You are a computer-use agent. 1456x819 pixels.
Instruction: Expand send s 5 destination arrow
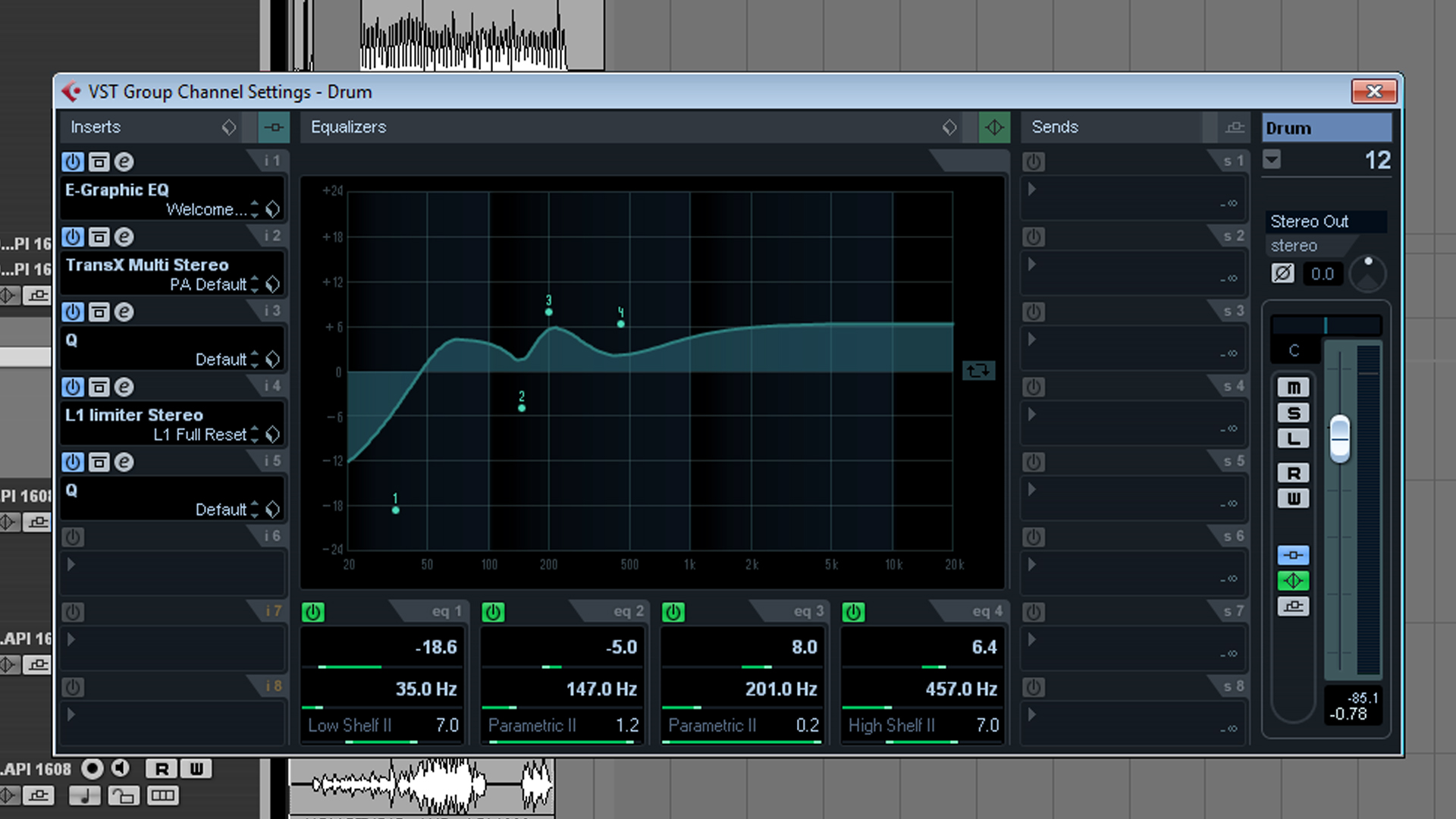[1031, 489]
